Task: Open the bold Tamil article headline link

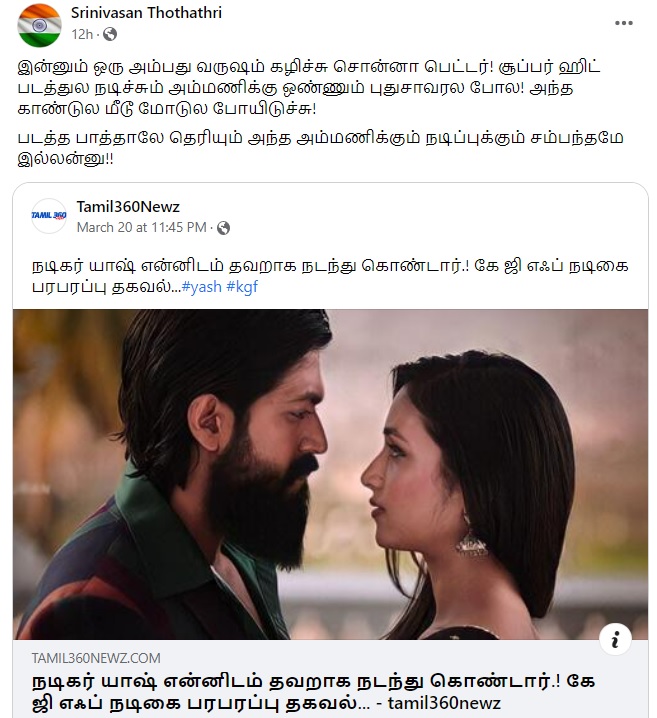Action: tap(314, 692)
